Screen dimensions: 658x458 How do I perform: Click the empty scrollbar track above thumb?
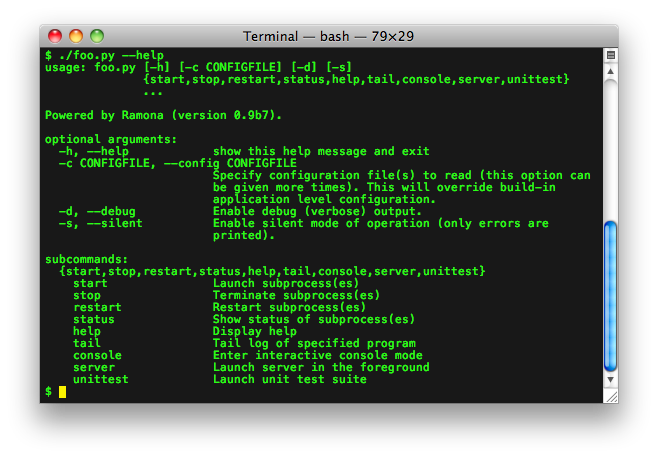click(x=611, y=149)
